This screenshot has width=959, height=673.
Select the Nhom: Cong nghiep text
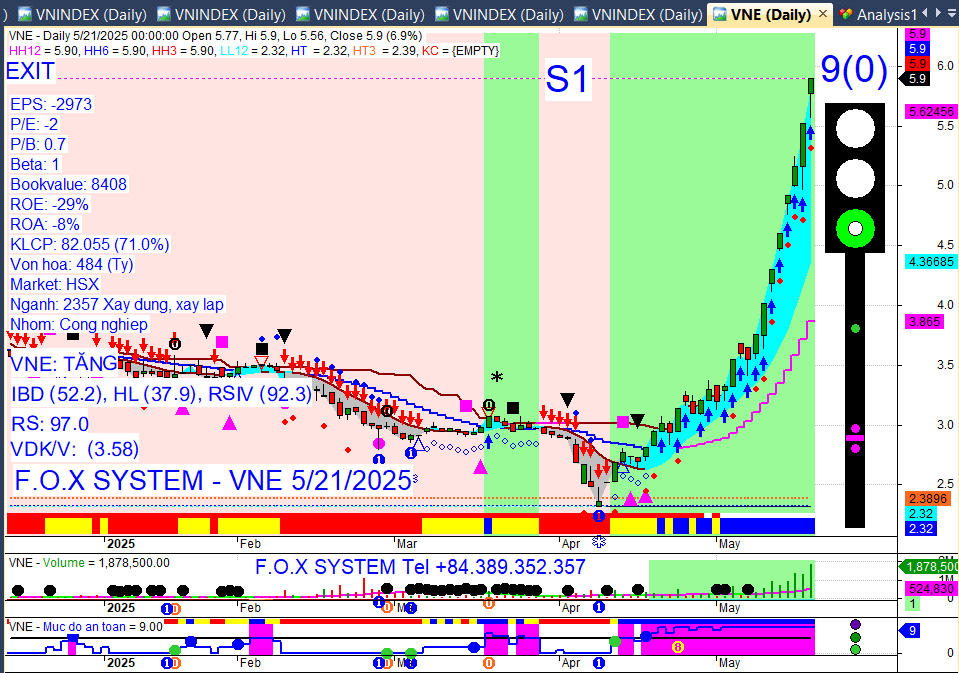[79, 324]
